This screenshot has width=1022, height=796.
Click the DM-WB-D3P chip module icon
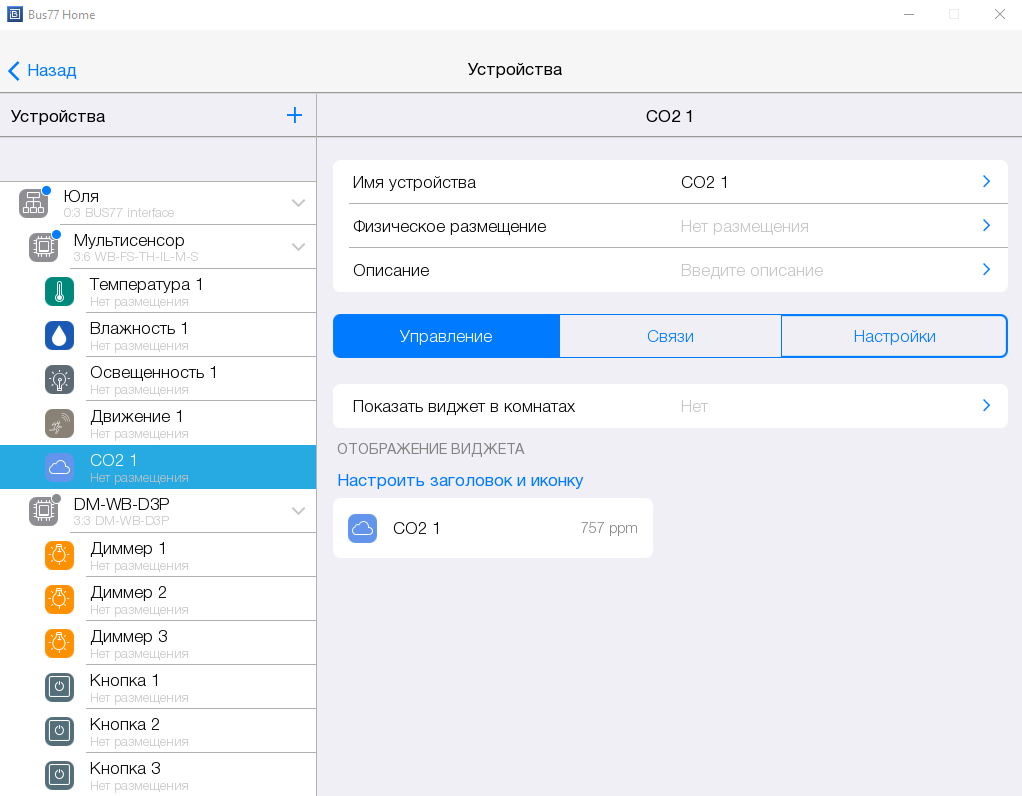pyautogui.click(x=43, y=511)
